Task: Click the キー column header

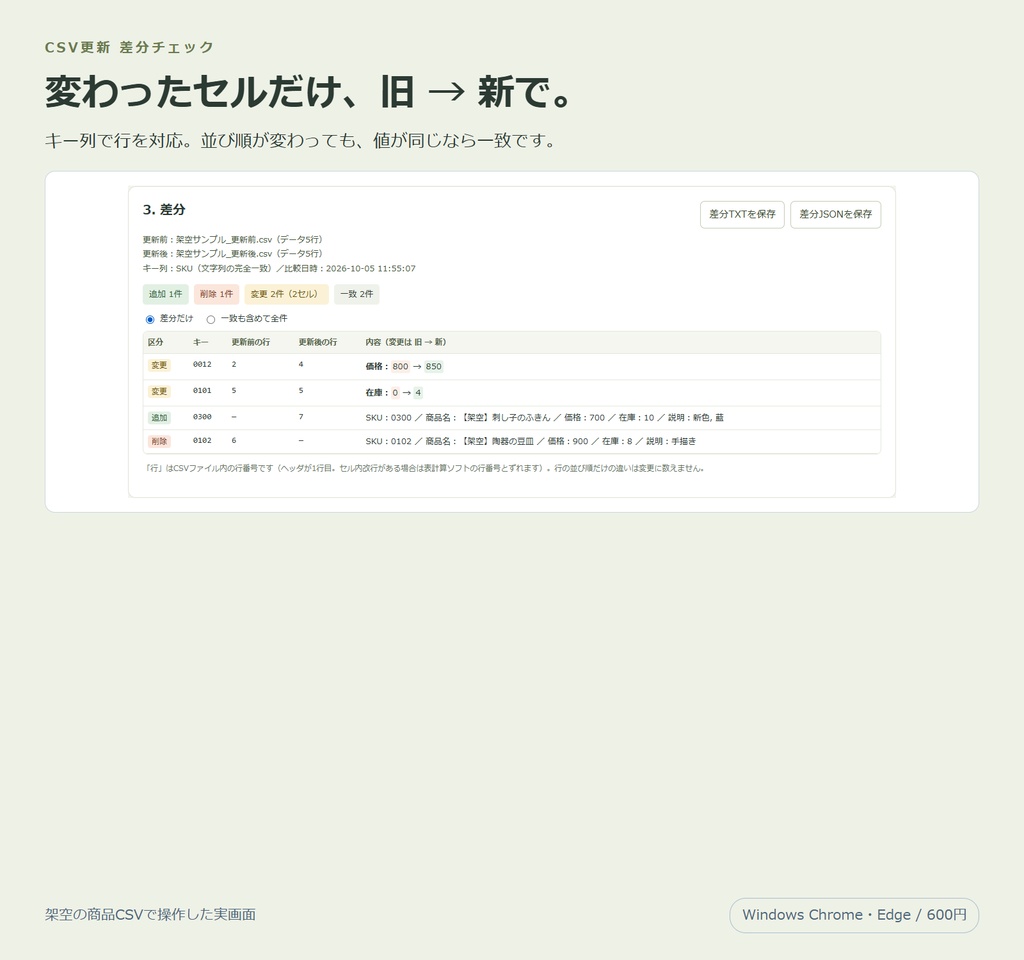Action: [x=200, y=342]
